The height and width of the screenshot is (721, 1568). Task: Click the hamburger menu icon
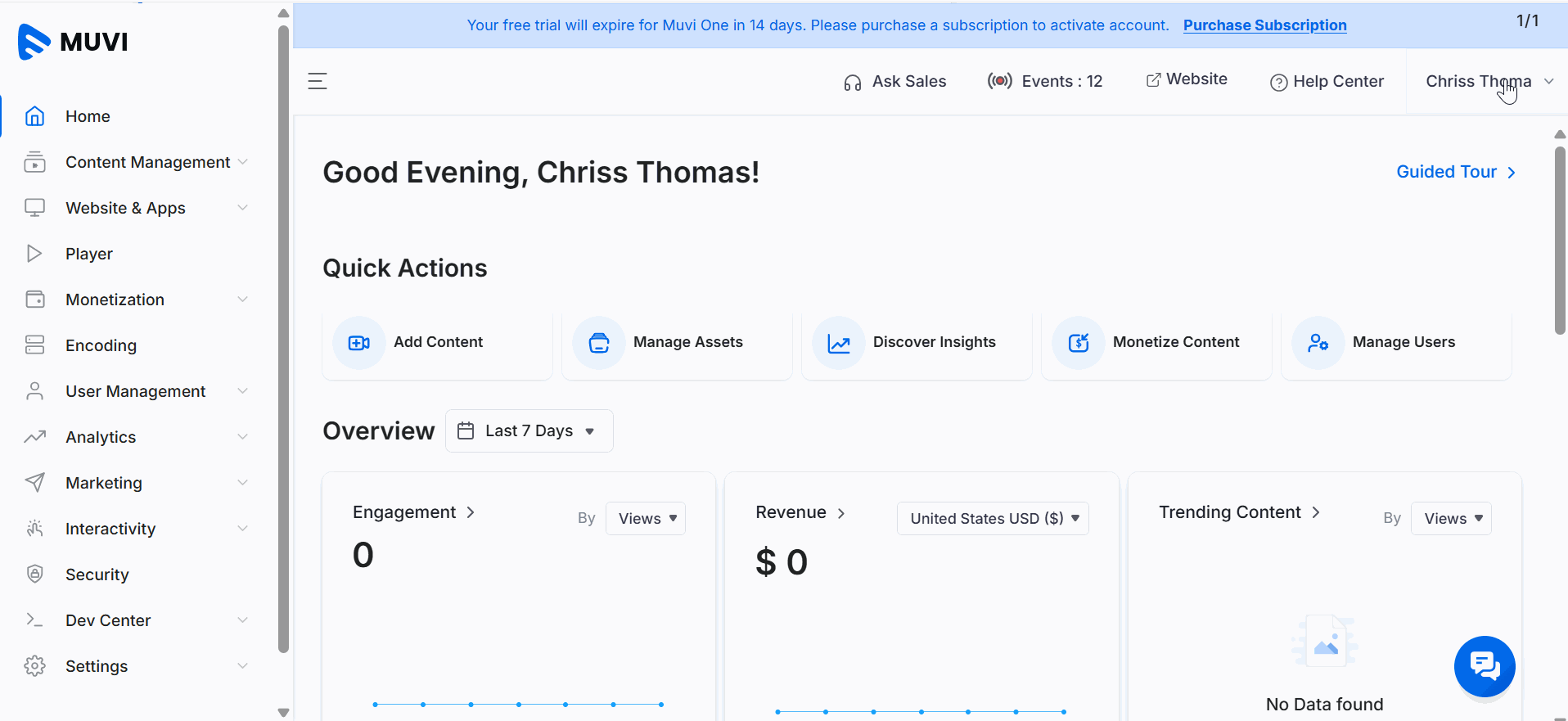[x=318, y=81]
